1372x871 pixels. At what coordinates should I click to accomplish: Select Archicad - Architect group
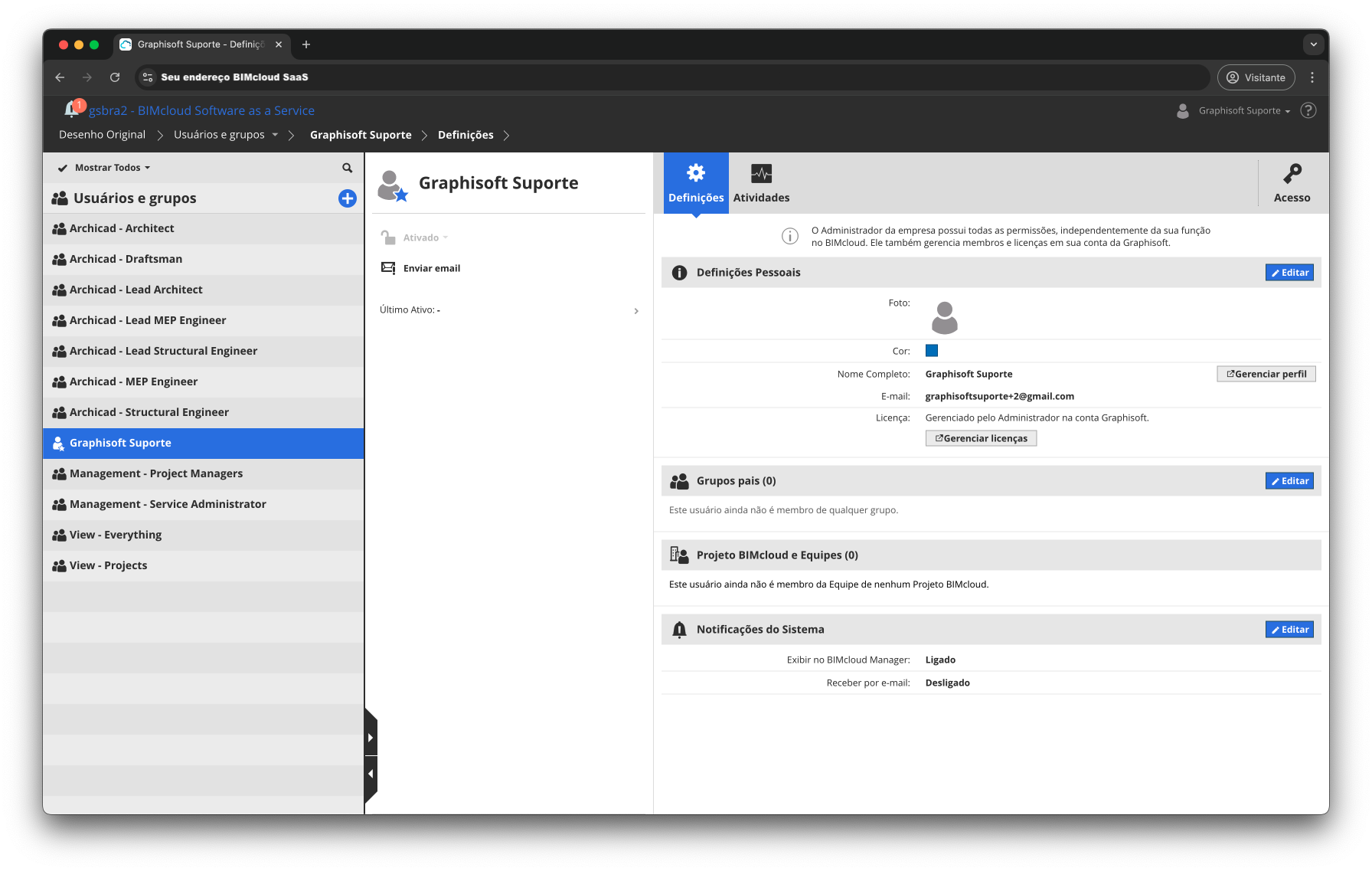pyautogui.click(x=203, y=228)
